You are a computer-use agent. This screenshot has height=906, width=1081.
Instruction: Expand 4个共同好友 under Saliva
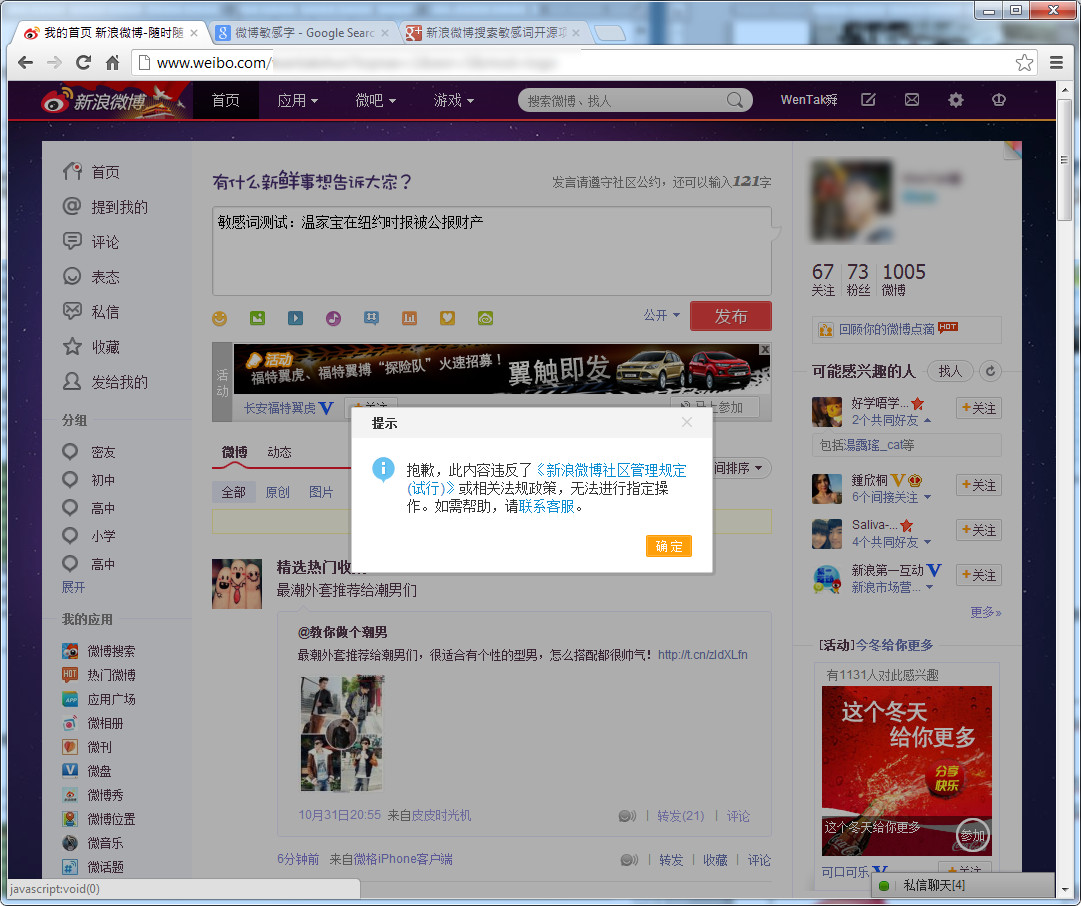(891, 542)
